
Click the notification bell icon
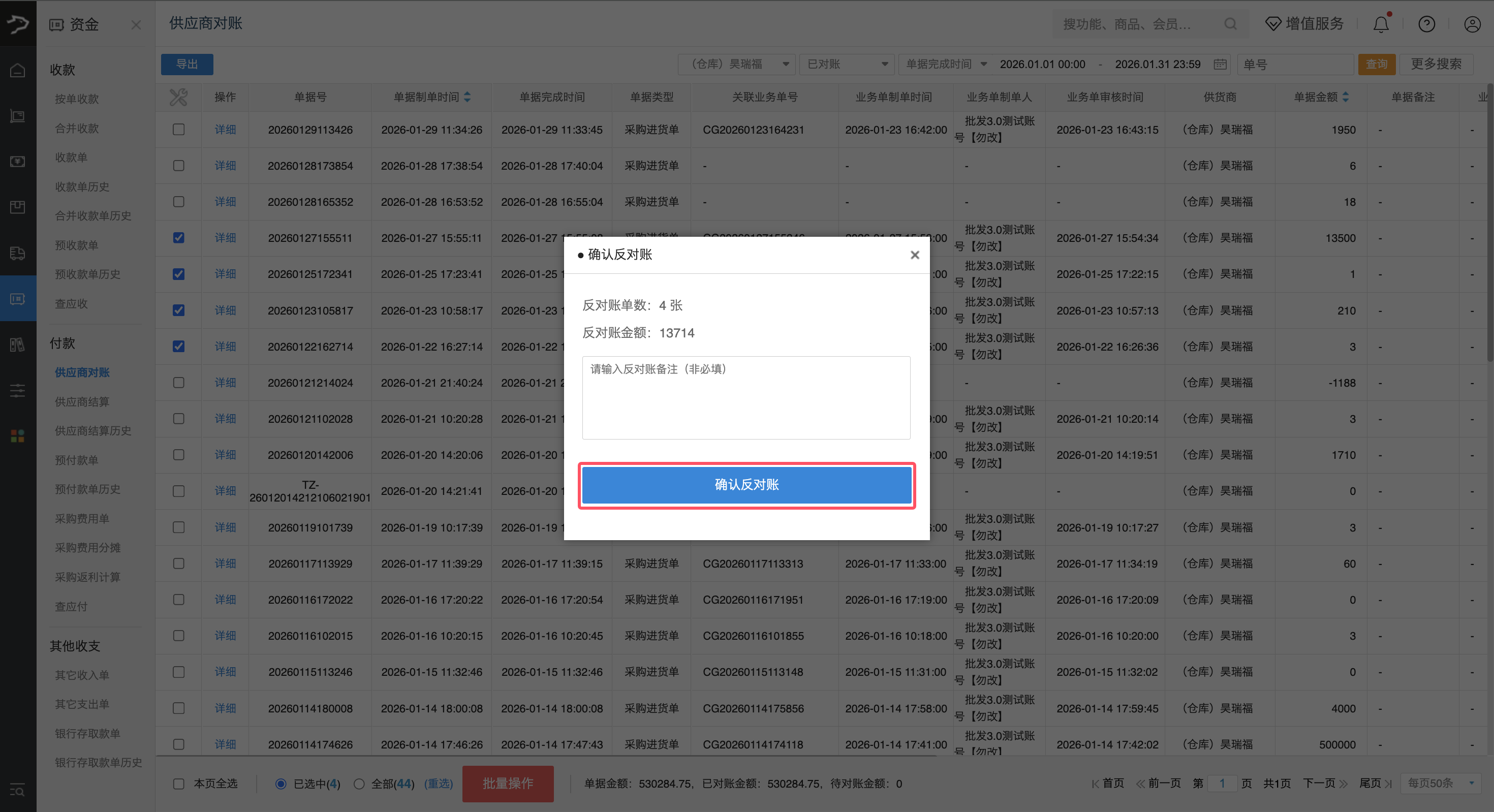[1381, 24]
